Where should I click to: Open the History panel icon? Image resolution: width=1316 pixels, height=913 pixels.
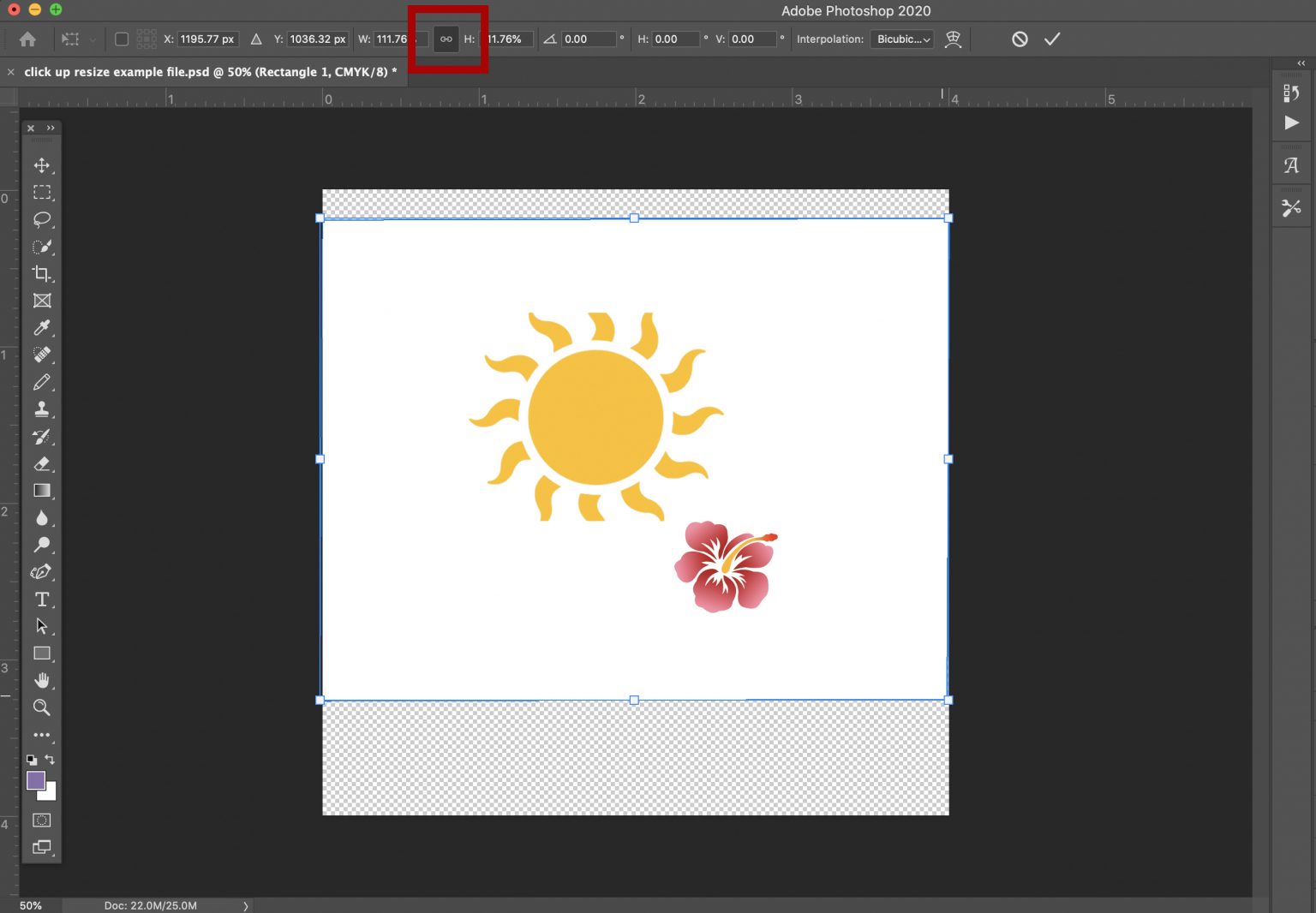tap(1291, 92)
